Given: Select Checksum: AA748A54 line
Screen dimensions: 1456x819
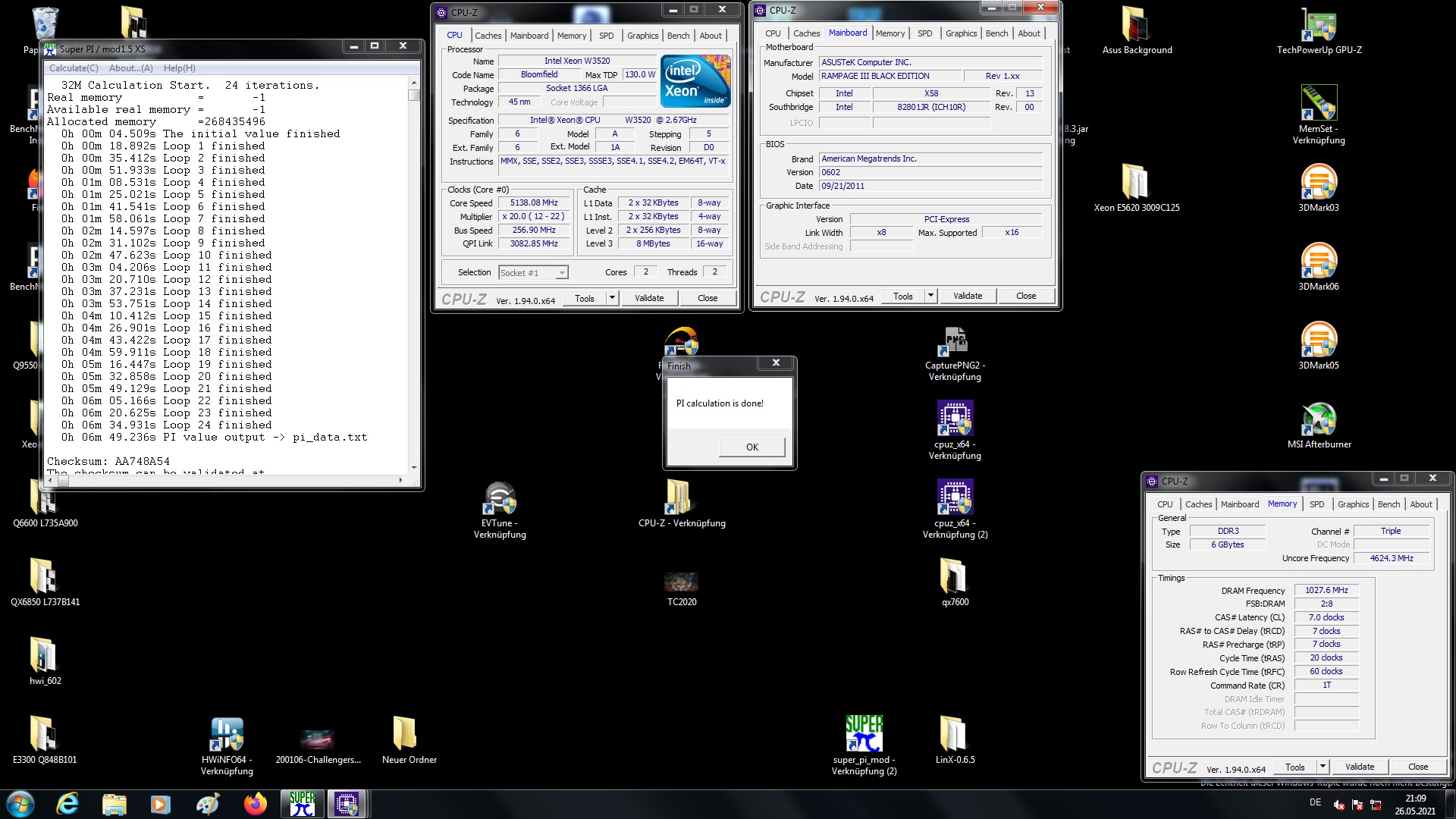Looking at the screenshot, I should [x=108, y=461].
